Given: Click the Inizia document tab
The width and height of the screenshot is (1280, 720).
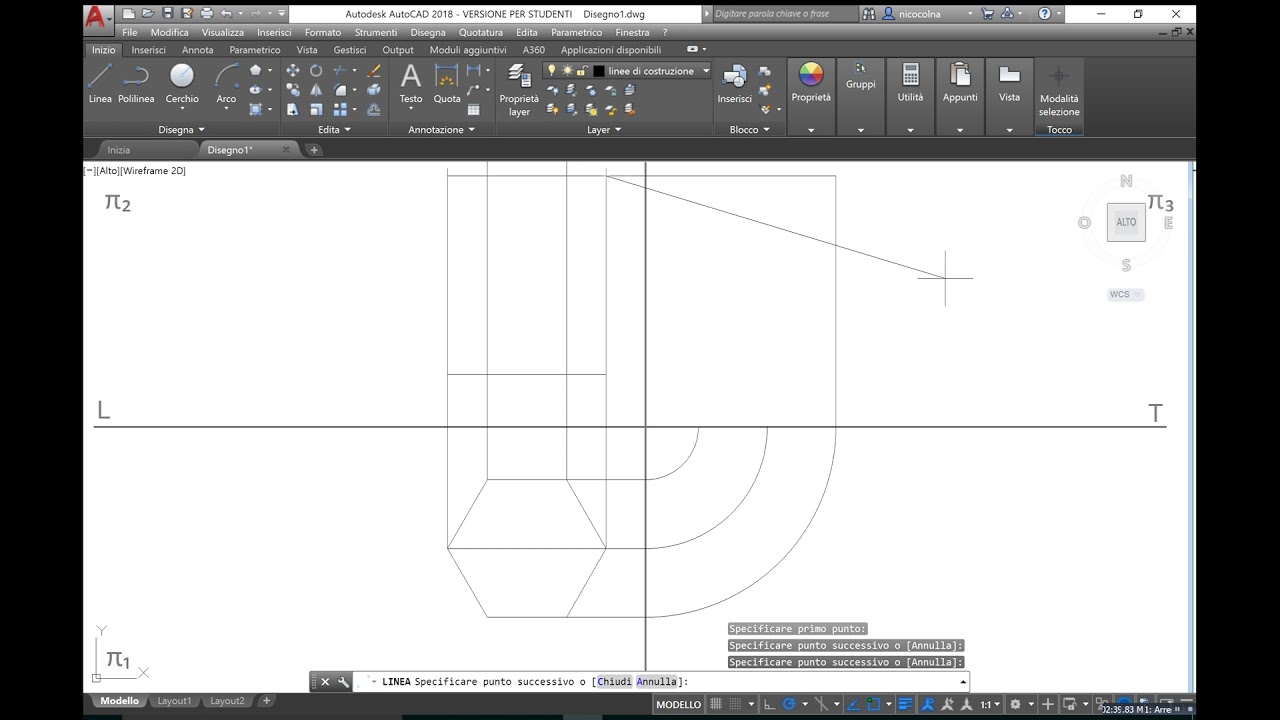Looking at the screenshot, I should click(119, 150).
